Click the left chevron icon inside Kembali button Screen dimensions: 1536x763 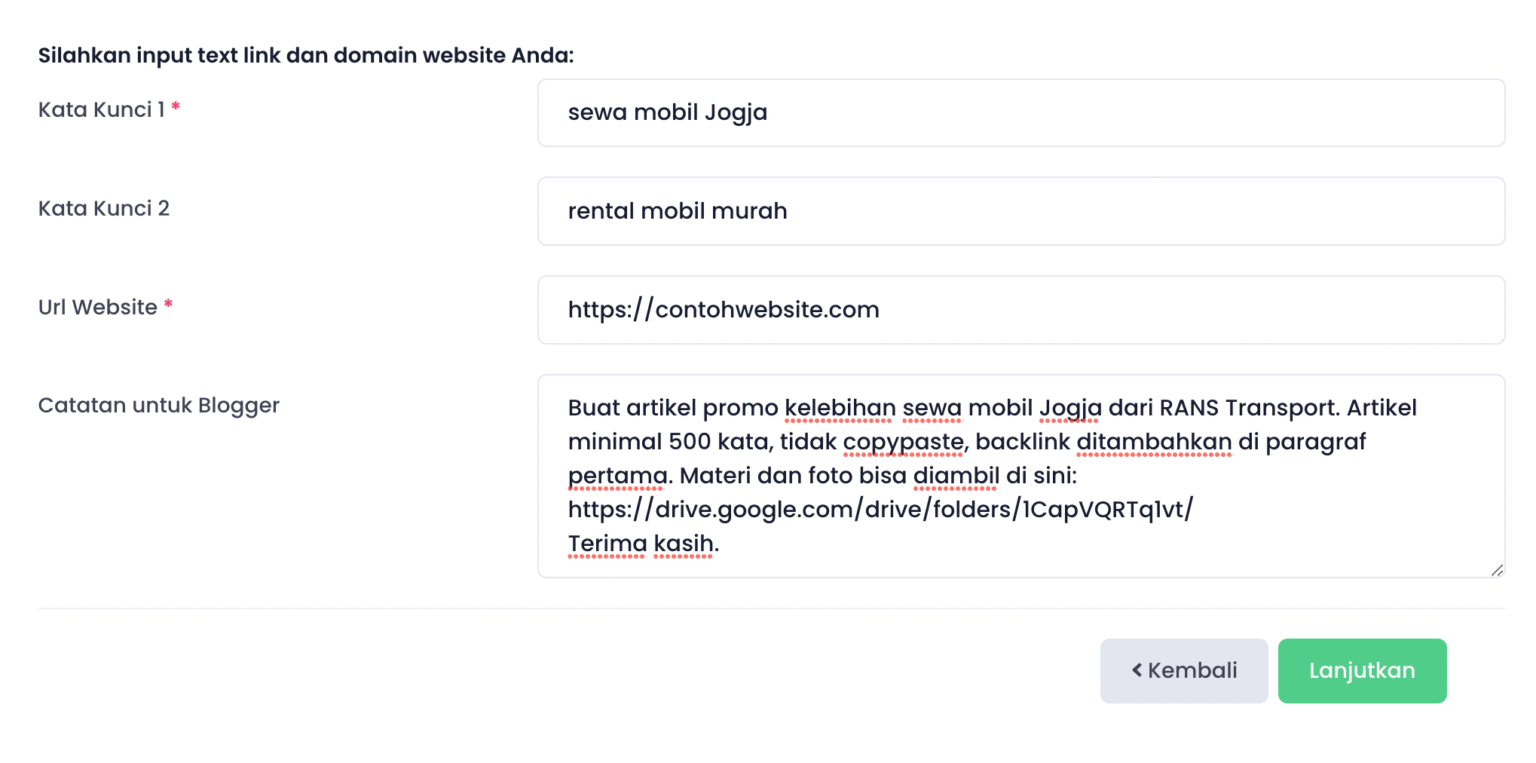coord(1137,670)
